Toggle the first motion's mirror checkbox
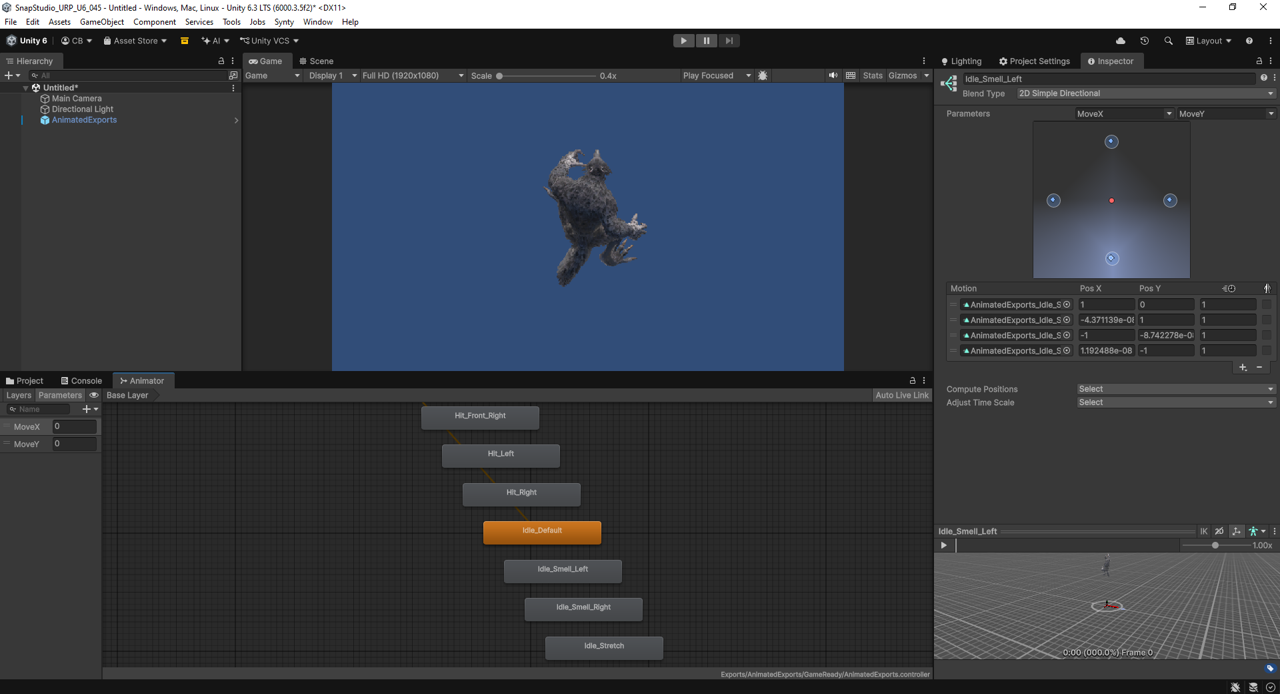Image resolution: width=1280 pixels, height=694 pixels. [x=1266, y=304]
